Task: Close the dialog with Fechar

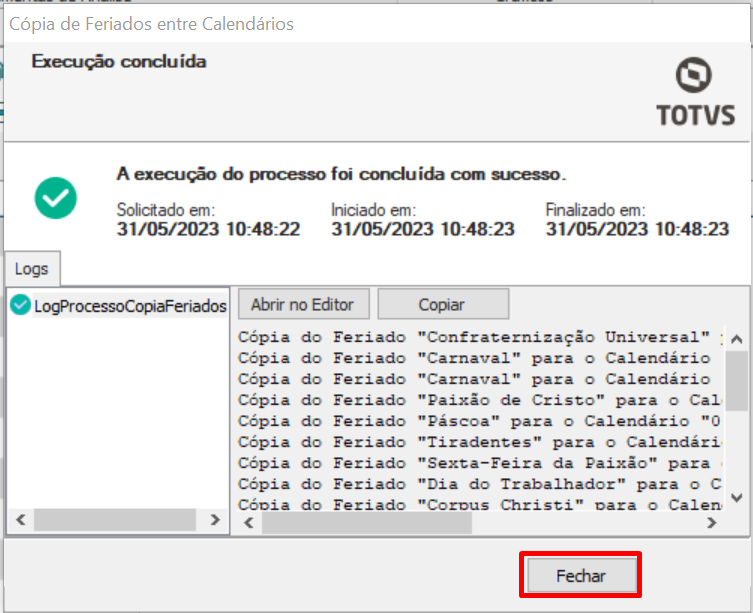Action: click(x=580, y=576)
